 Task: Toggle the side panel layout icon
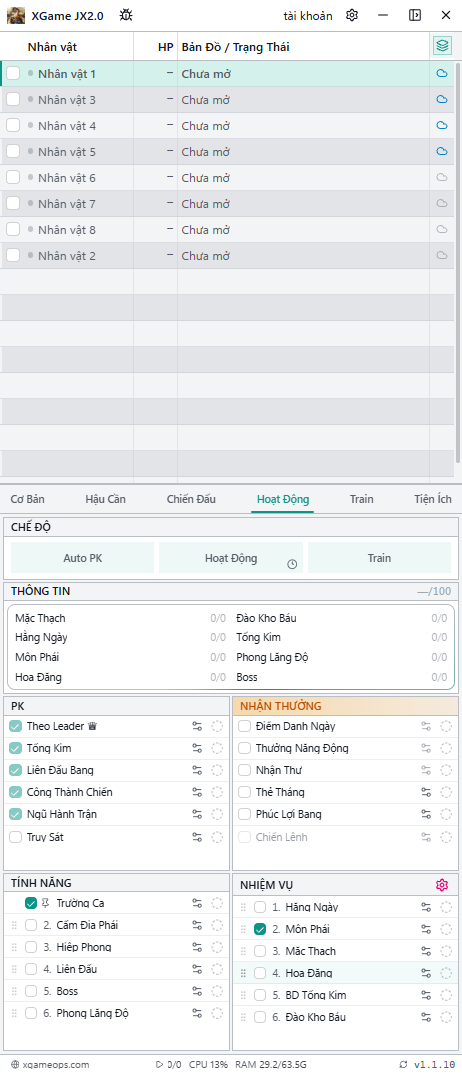point(415,15)
